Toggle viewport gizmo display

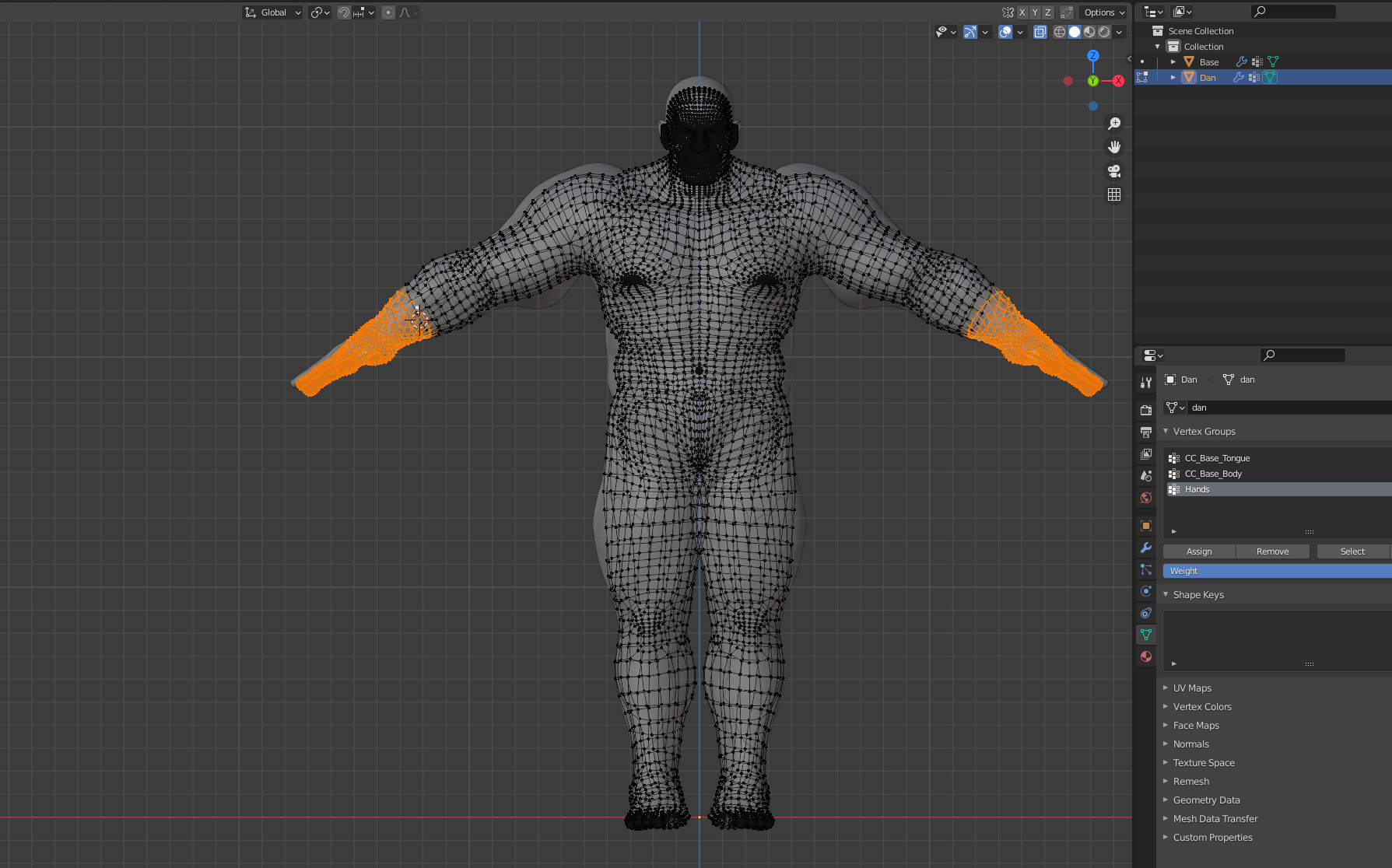coord(969,32)
